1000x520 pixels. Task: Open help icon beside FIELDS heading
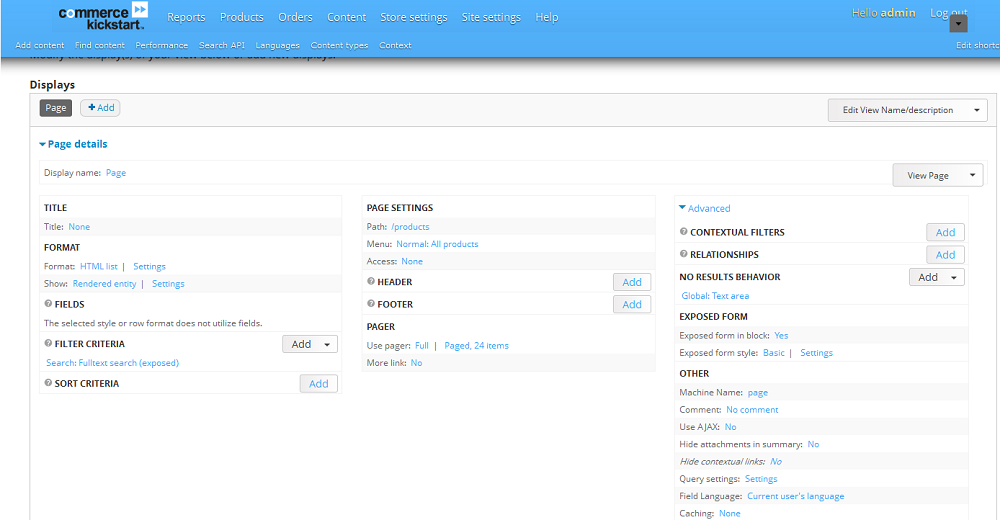(48, 304)
